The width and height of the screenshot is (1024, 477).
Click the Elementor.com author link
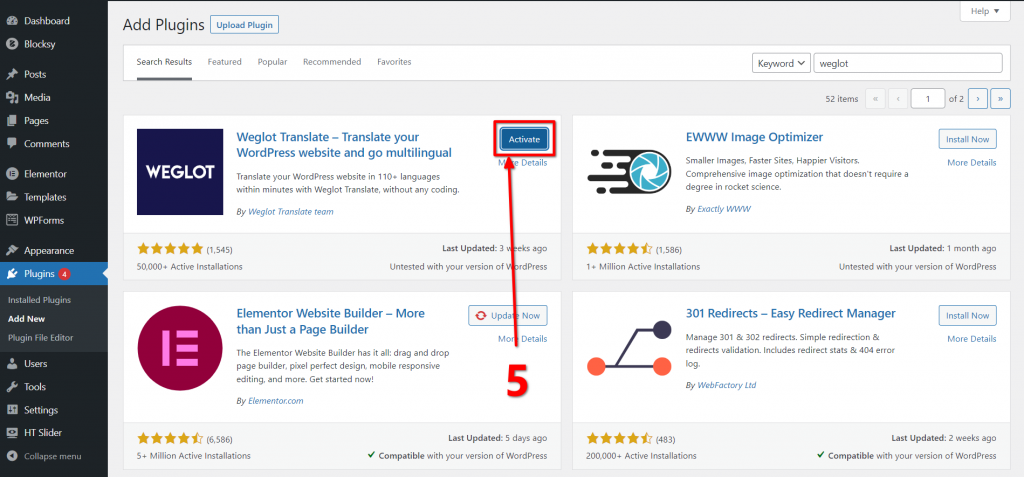[276, 401]
